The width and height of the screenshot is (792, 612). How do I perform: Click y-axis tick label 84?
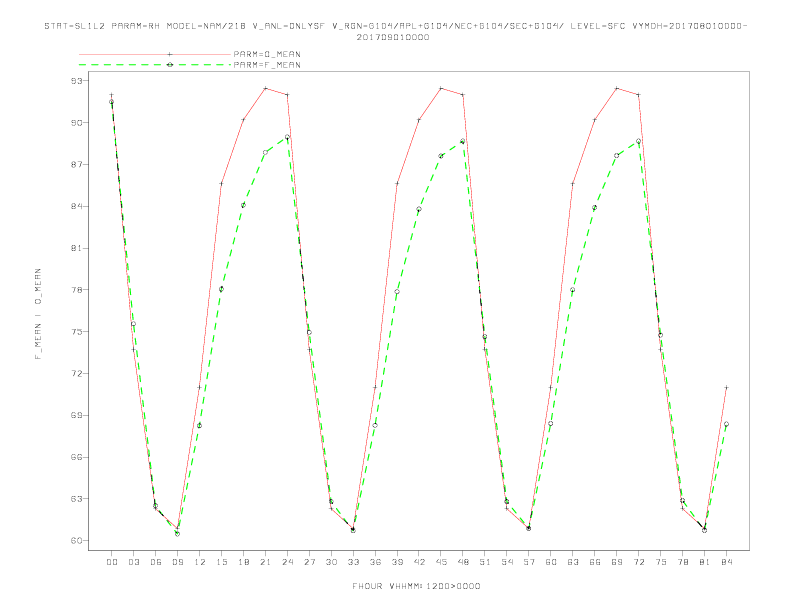pyautogui.click(x=77, y=207)
